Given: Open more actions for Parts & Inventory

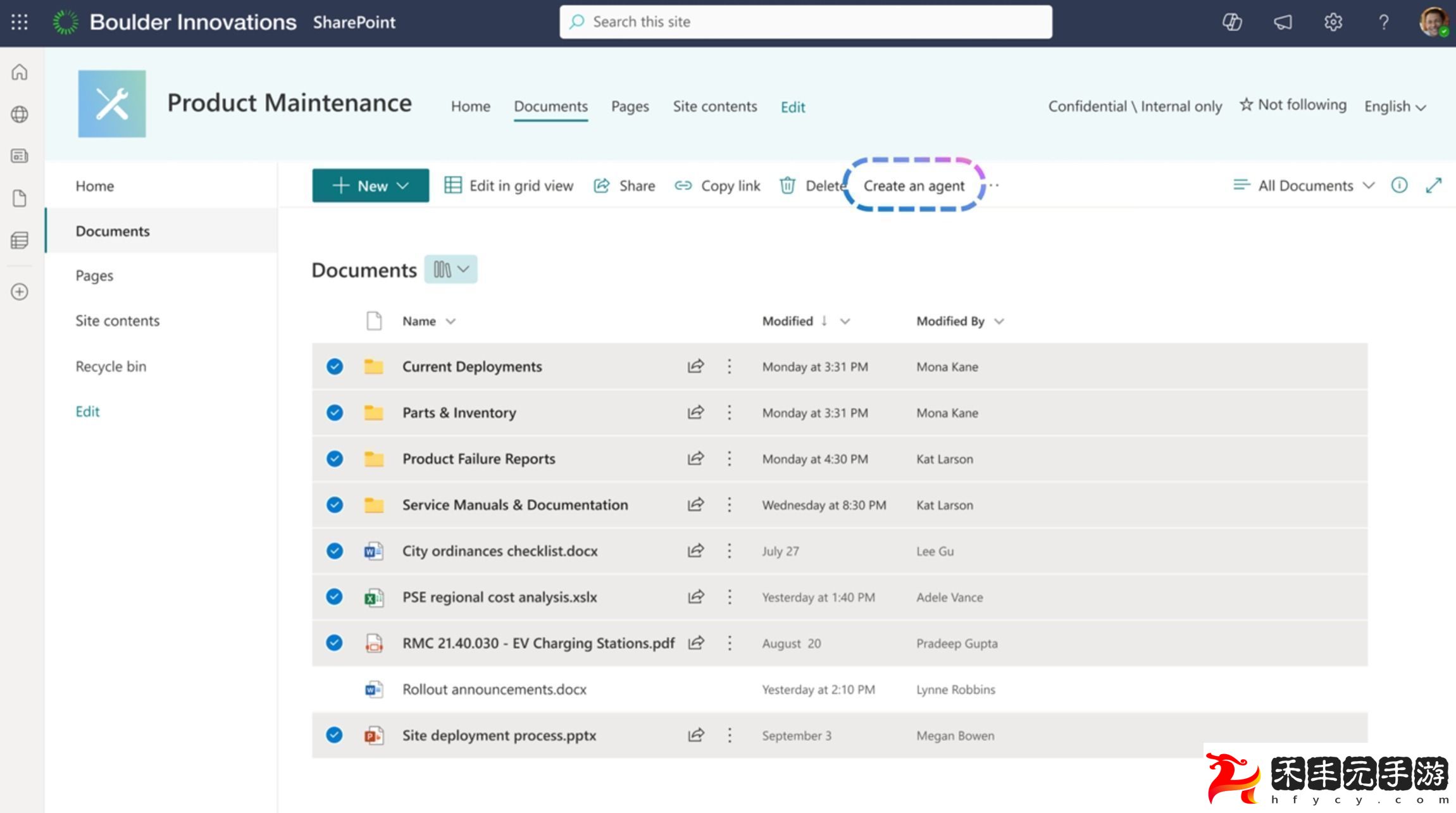Looking at the screenshot, I should click(x=729, y=413).
